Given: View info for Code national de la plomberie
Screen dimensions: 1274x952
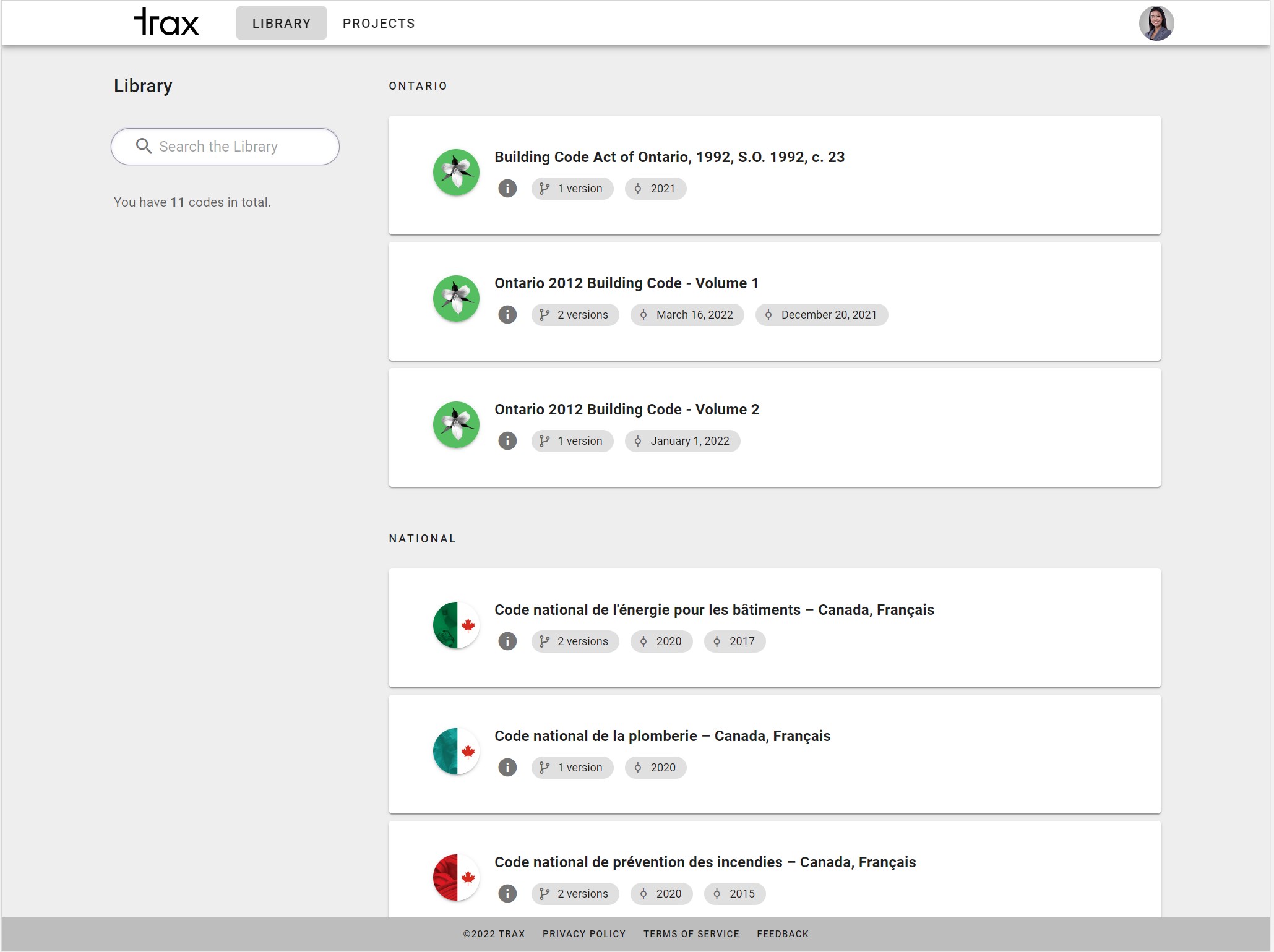Looking at the screenshot, I should point(507,768).
